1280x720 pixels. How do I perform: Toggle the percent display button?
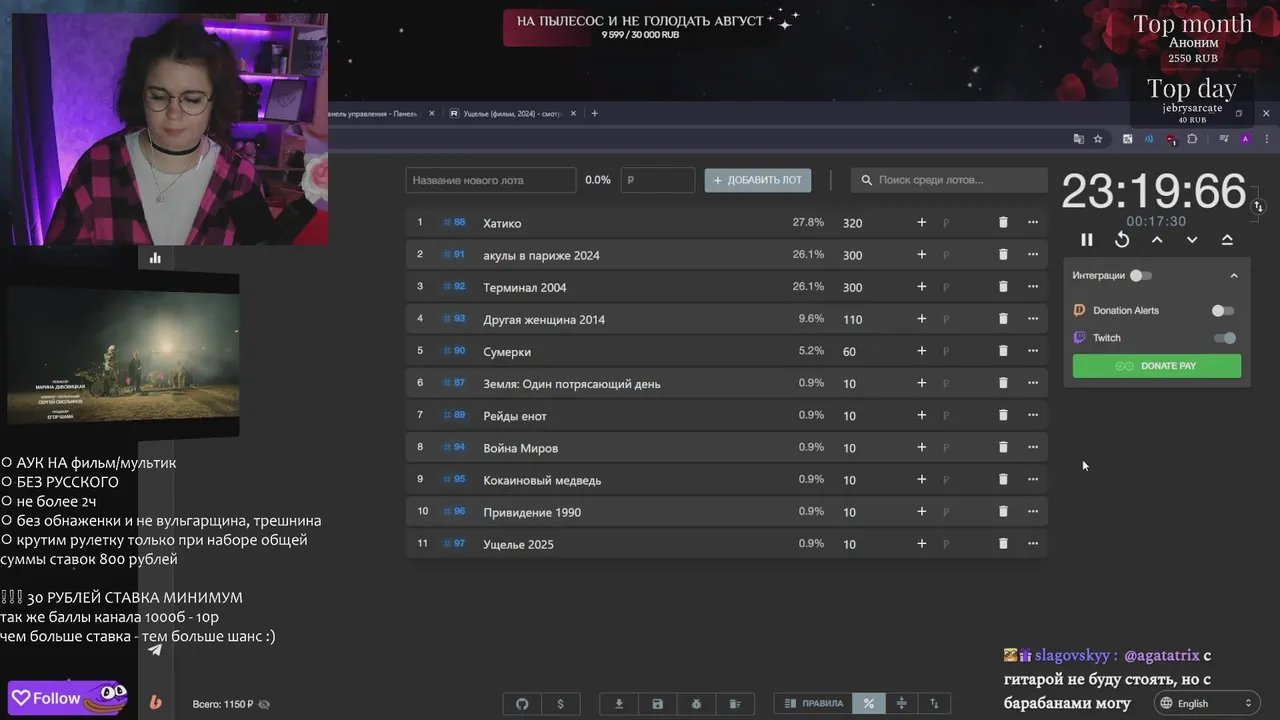click(869, 704)
